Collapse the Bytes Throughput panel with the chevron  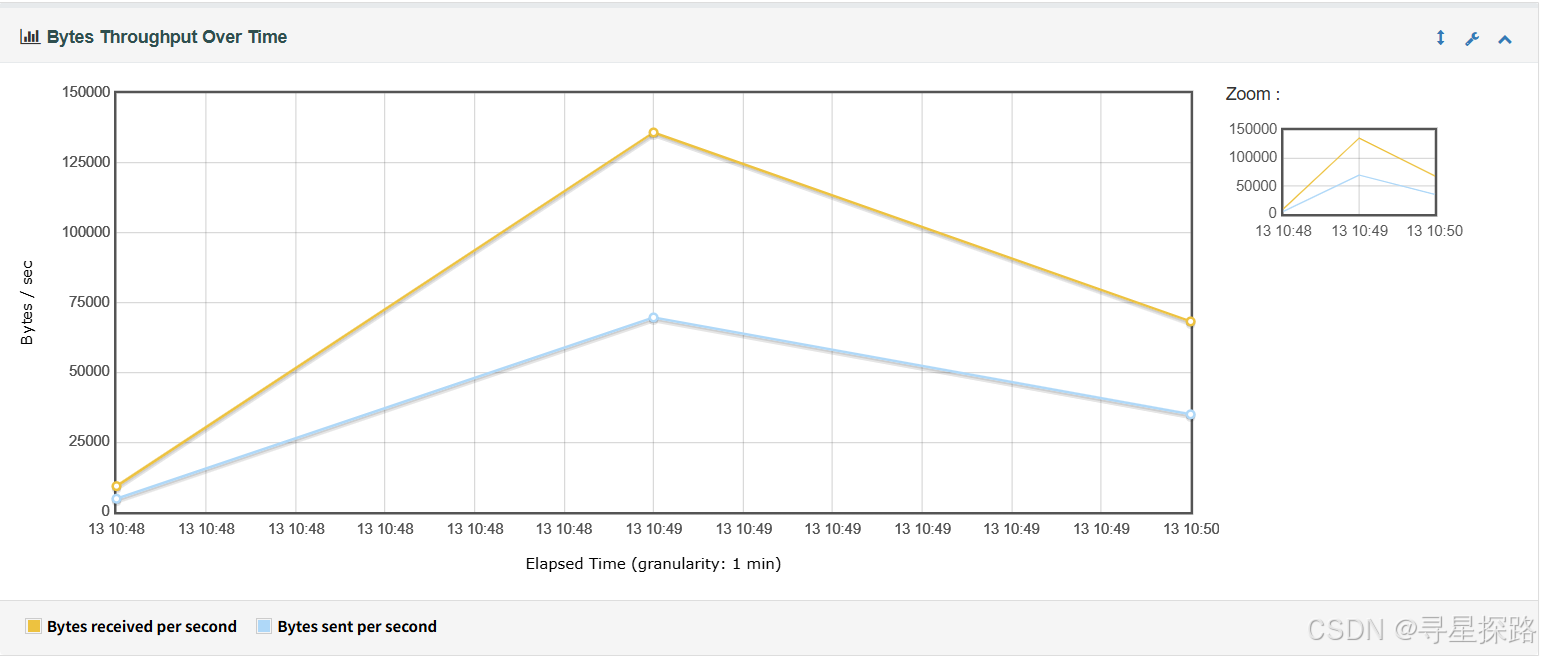tap(1504, 39)
